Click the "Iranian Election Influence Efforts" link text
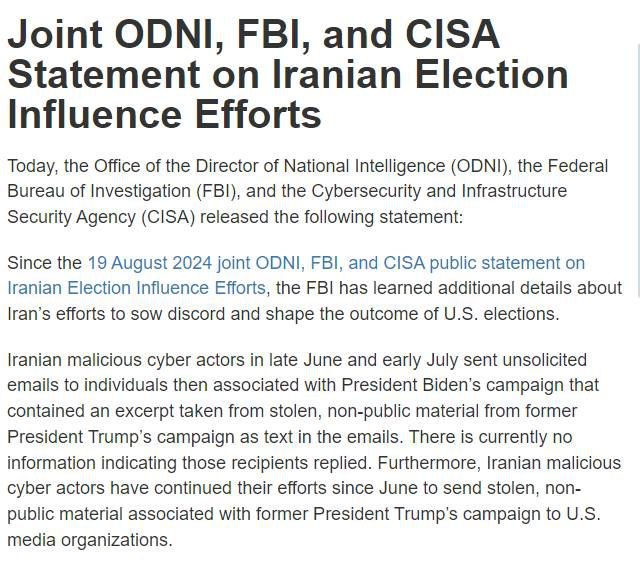Image resolution: width=640 pixels, height=564 pixels. [137, 287]
